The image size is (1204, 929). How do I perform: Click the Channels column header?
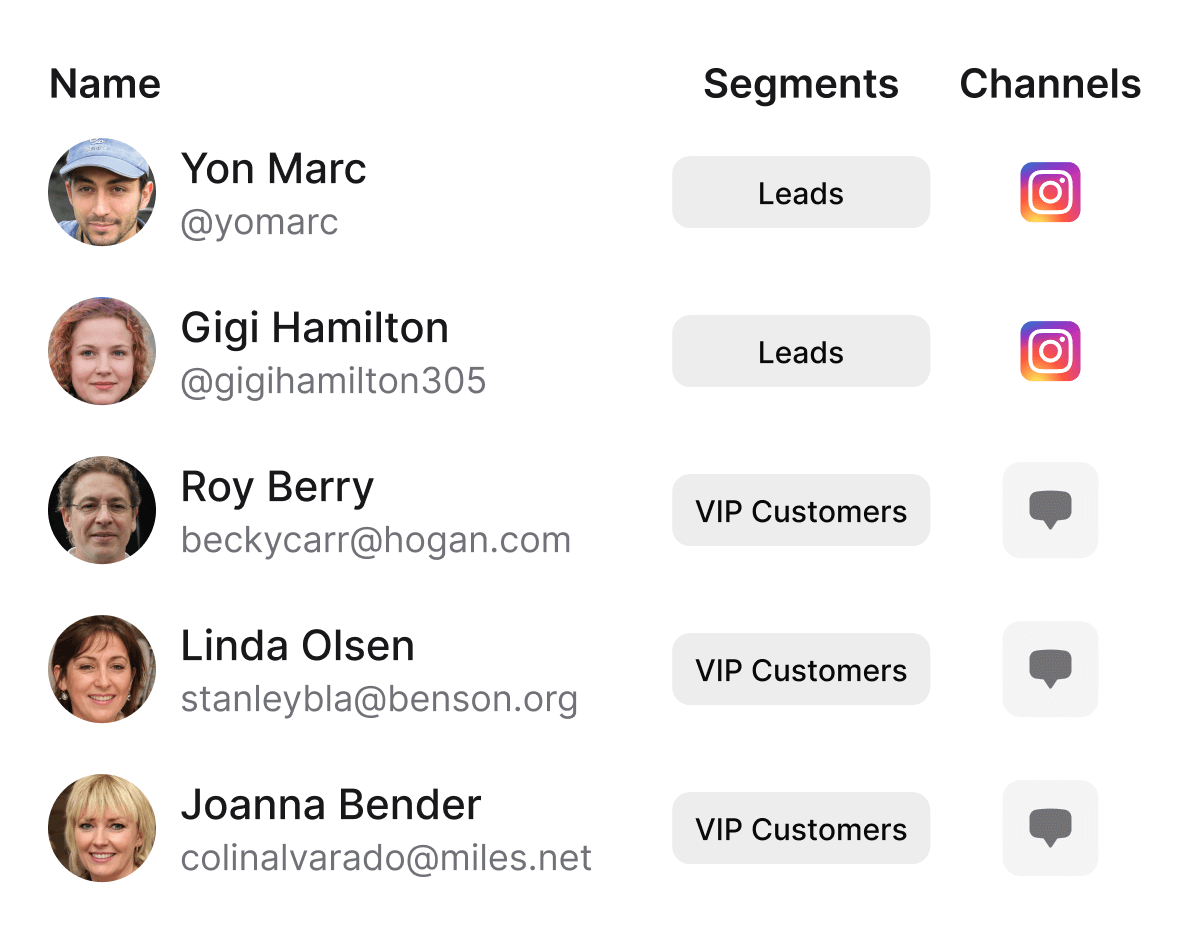coord(1050,84)
